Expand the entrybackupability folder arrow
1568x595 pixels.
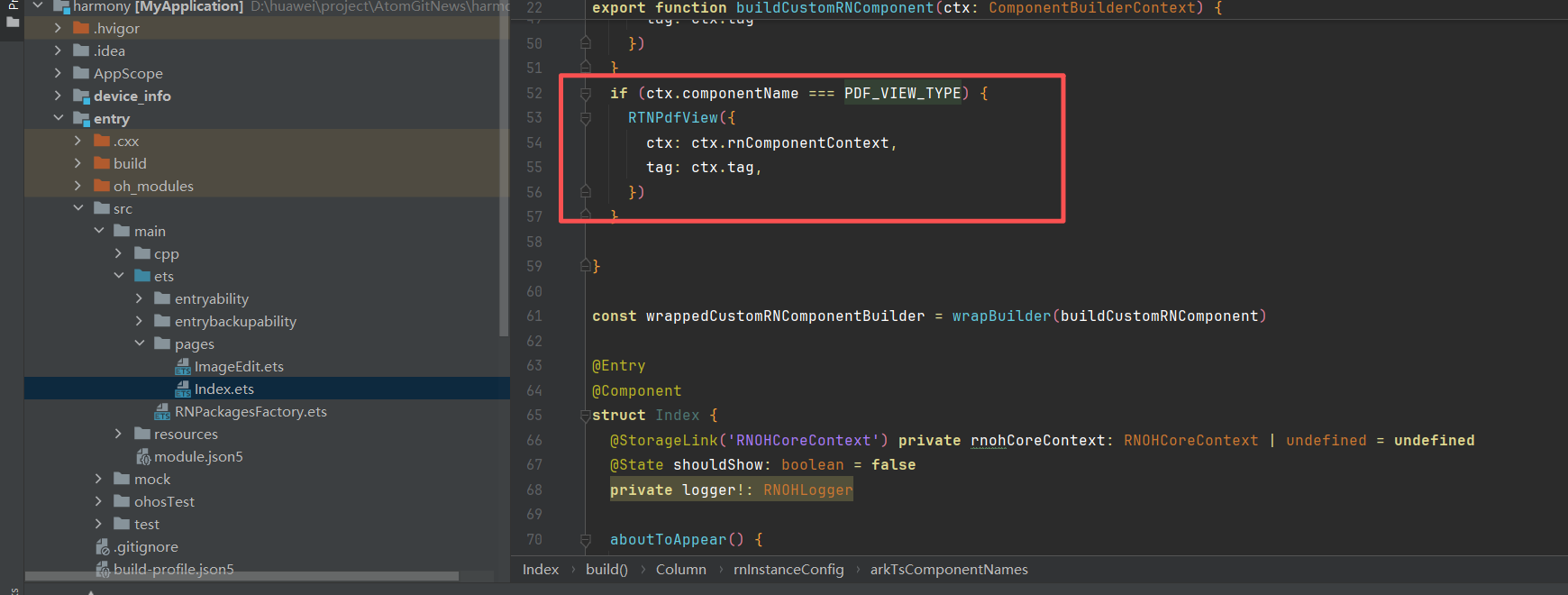click(140, 321)
